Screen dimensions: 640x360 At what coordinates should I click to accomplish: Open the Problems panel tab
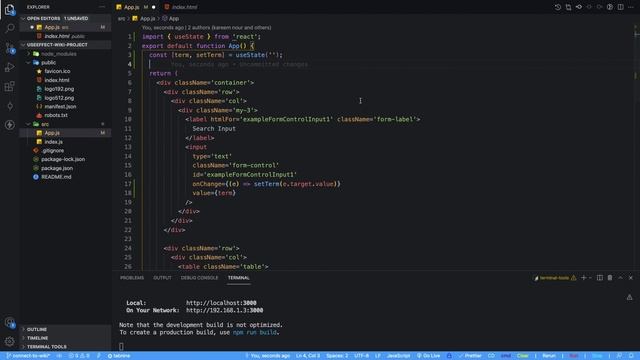coord(132,278)
